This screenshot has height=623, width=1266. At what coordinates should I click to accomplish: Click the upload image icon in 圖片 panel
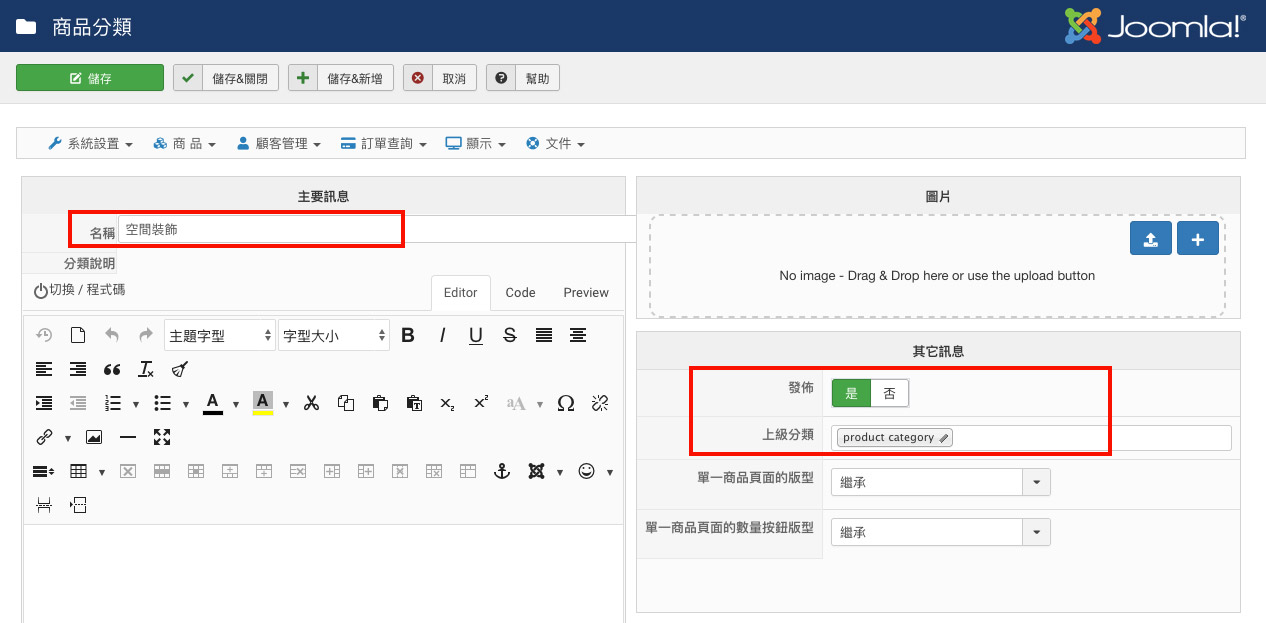pyautogui.click(x=1150, y=238)
